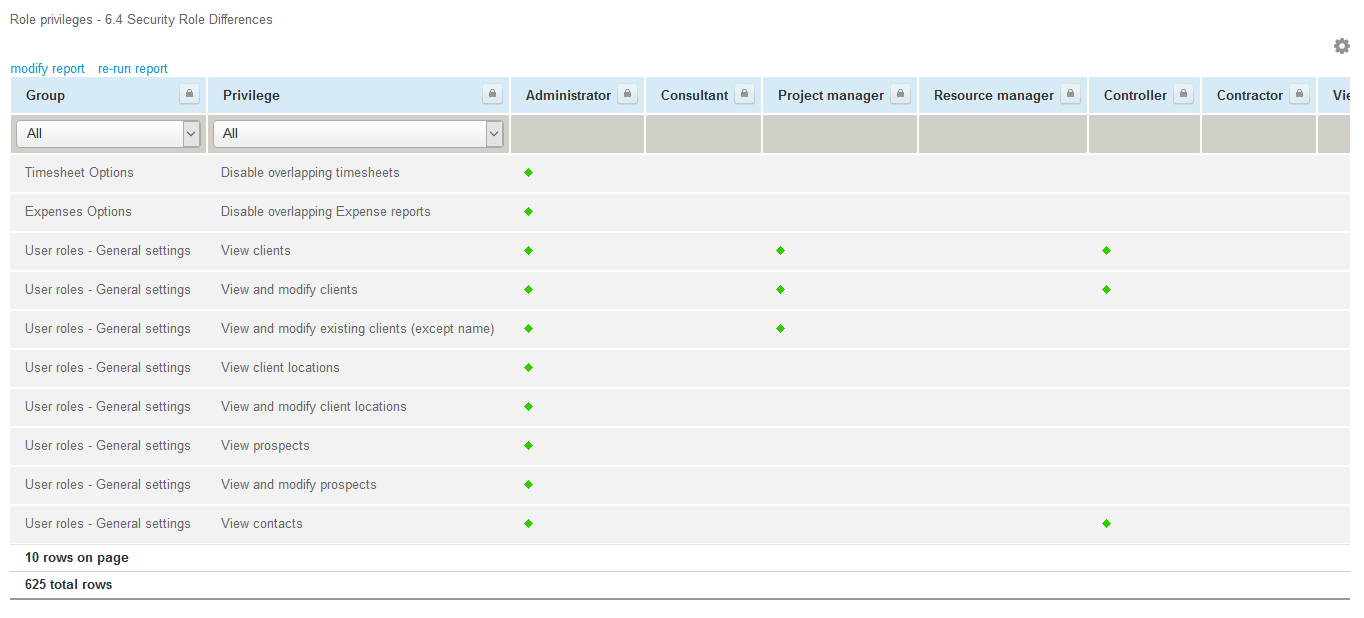Click the View client locations privilege
Image resolution: width=1364 pixels, height=618 pixels.
[280, 367]
